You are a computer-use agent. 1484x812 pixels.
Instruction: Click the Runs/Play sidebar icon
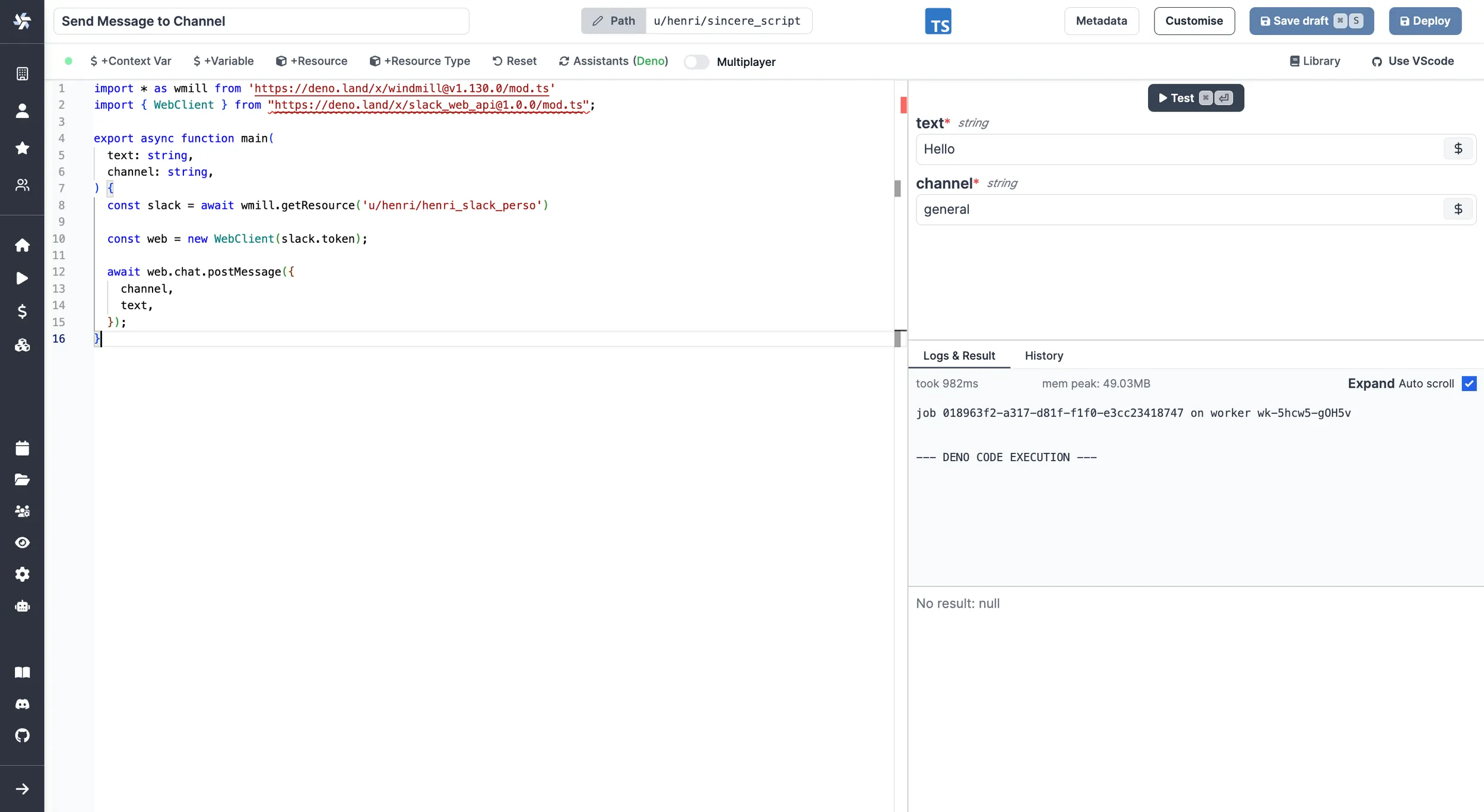[x=22, y=278]
